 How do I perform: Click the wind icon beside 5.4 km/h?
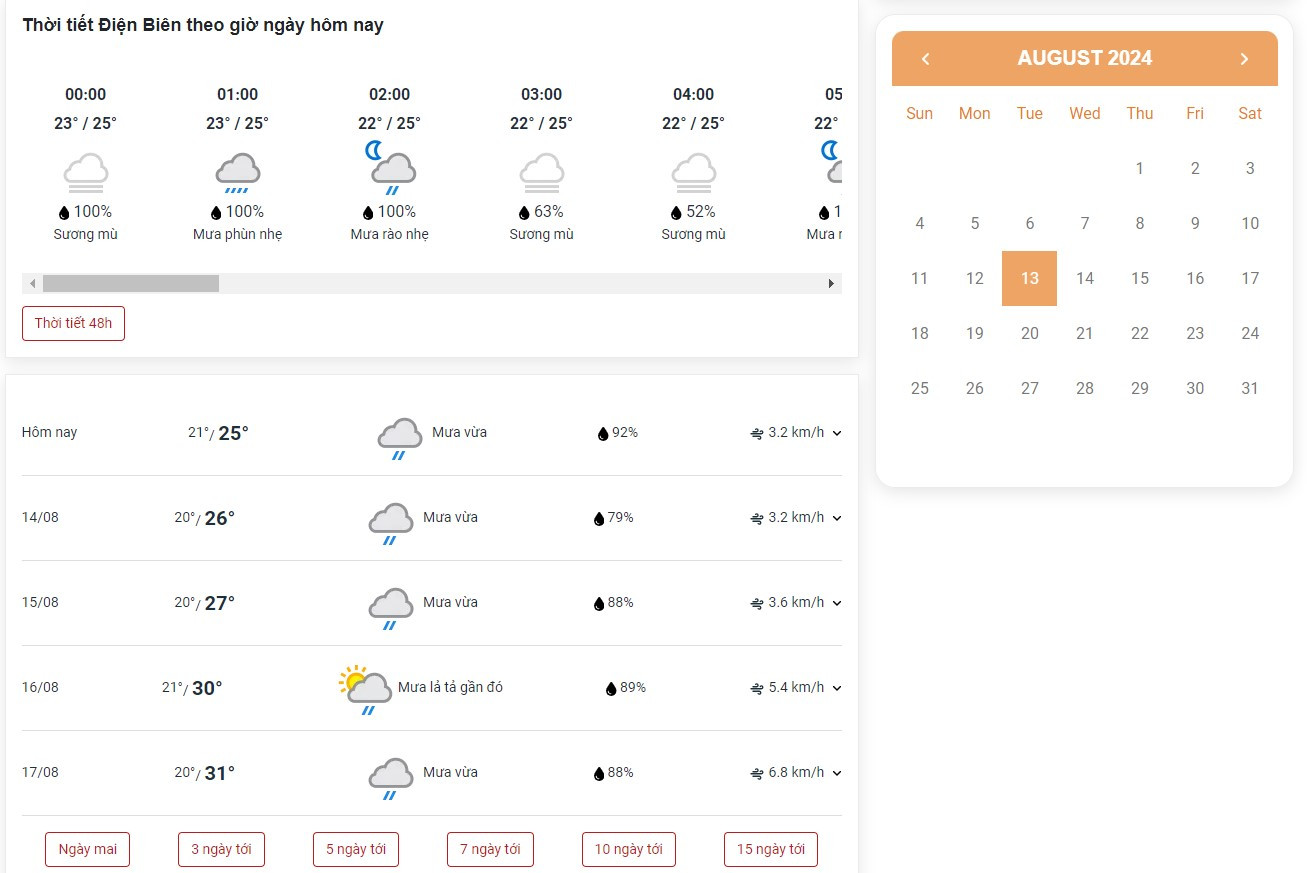coord(757,689)
